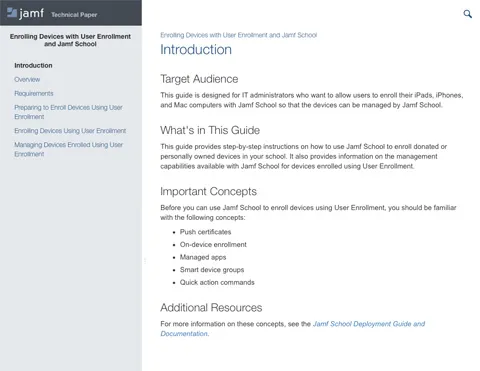The height and width of the screenshot is (371, 480).
Task: Open Preparing to Enroll Devices Using User Enrollment
Action: point(68,112)
